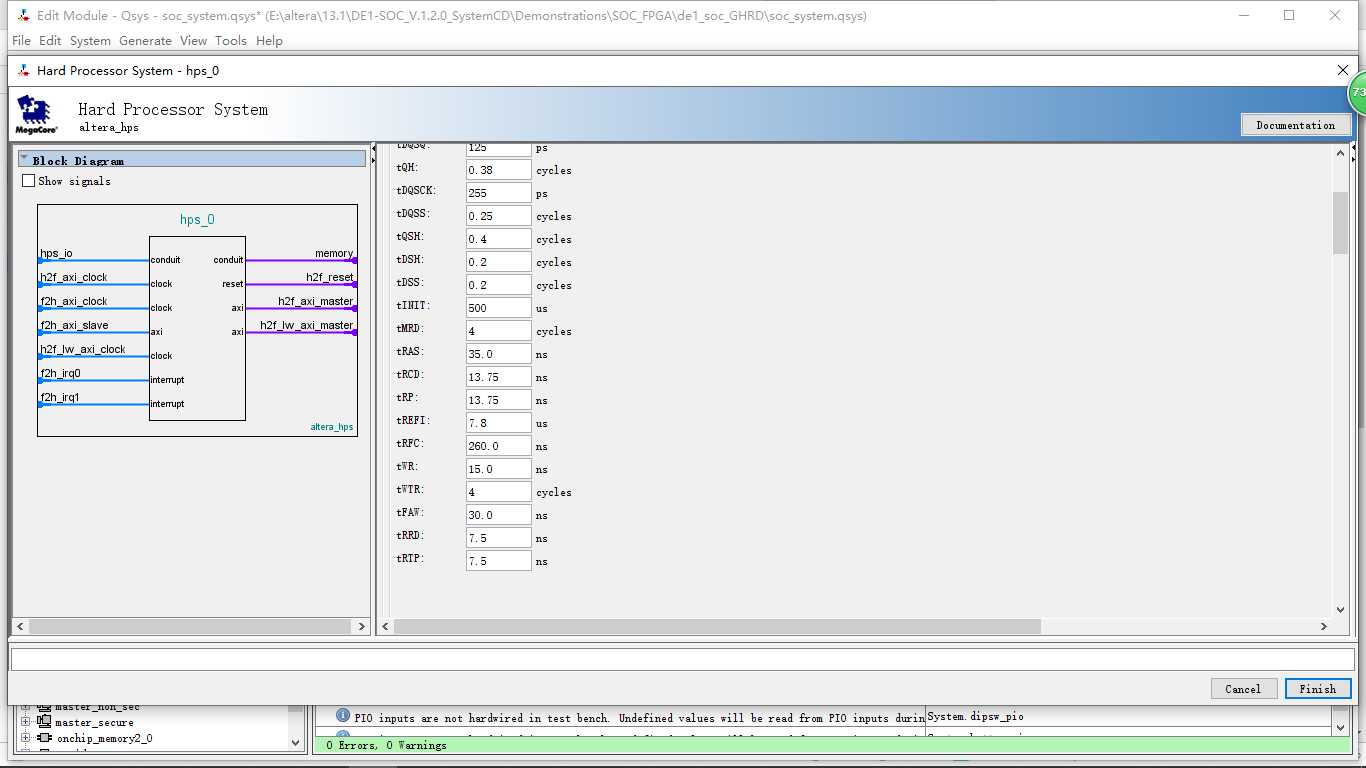Click the tDSH value field
Image resolution: width=1366 pixels, height=768 pixels.
pyautogui.click(x=498, y=262)
